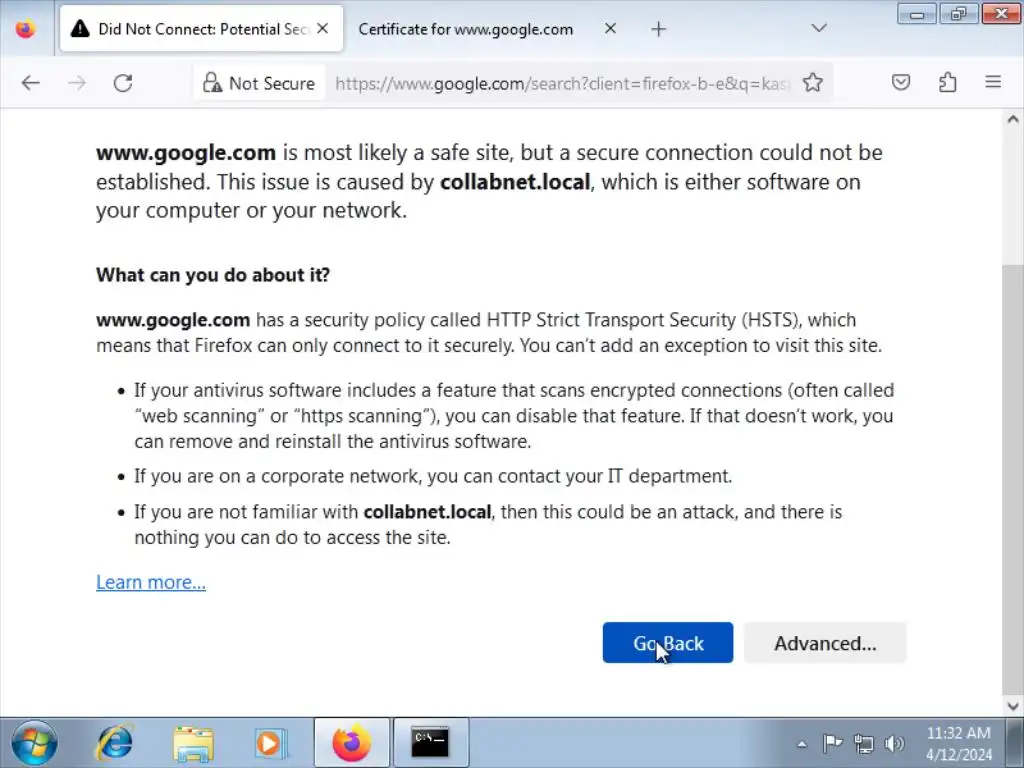Open the volume speaker tray icon
This screenshot has height=768, width=1024.
click(x=894, y=744)
